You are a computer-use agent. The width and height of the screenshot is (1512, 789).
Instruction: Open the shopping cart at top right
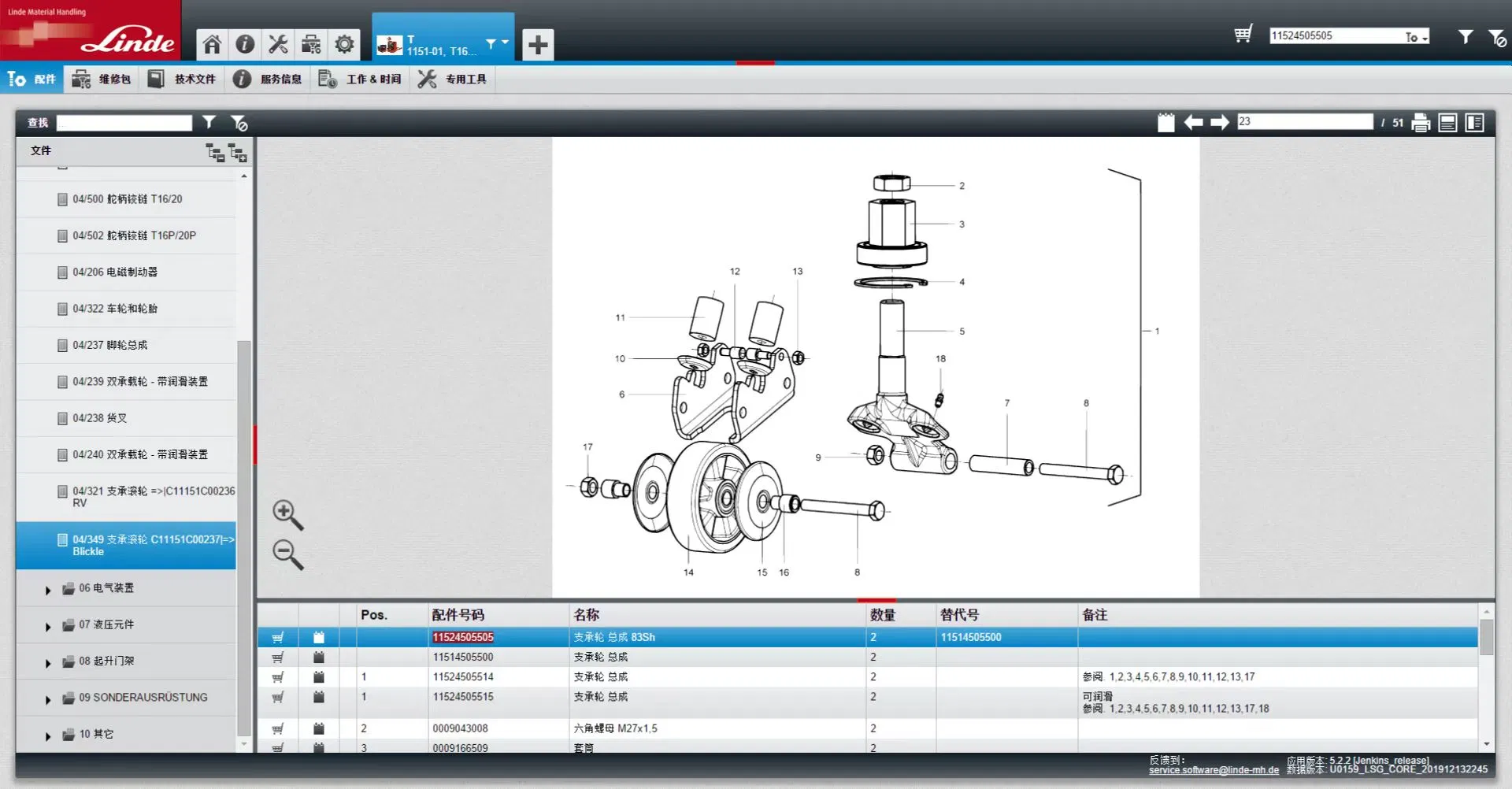1243,35
